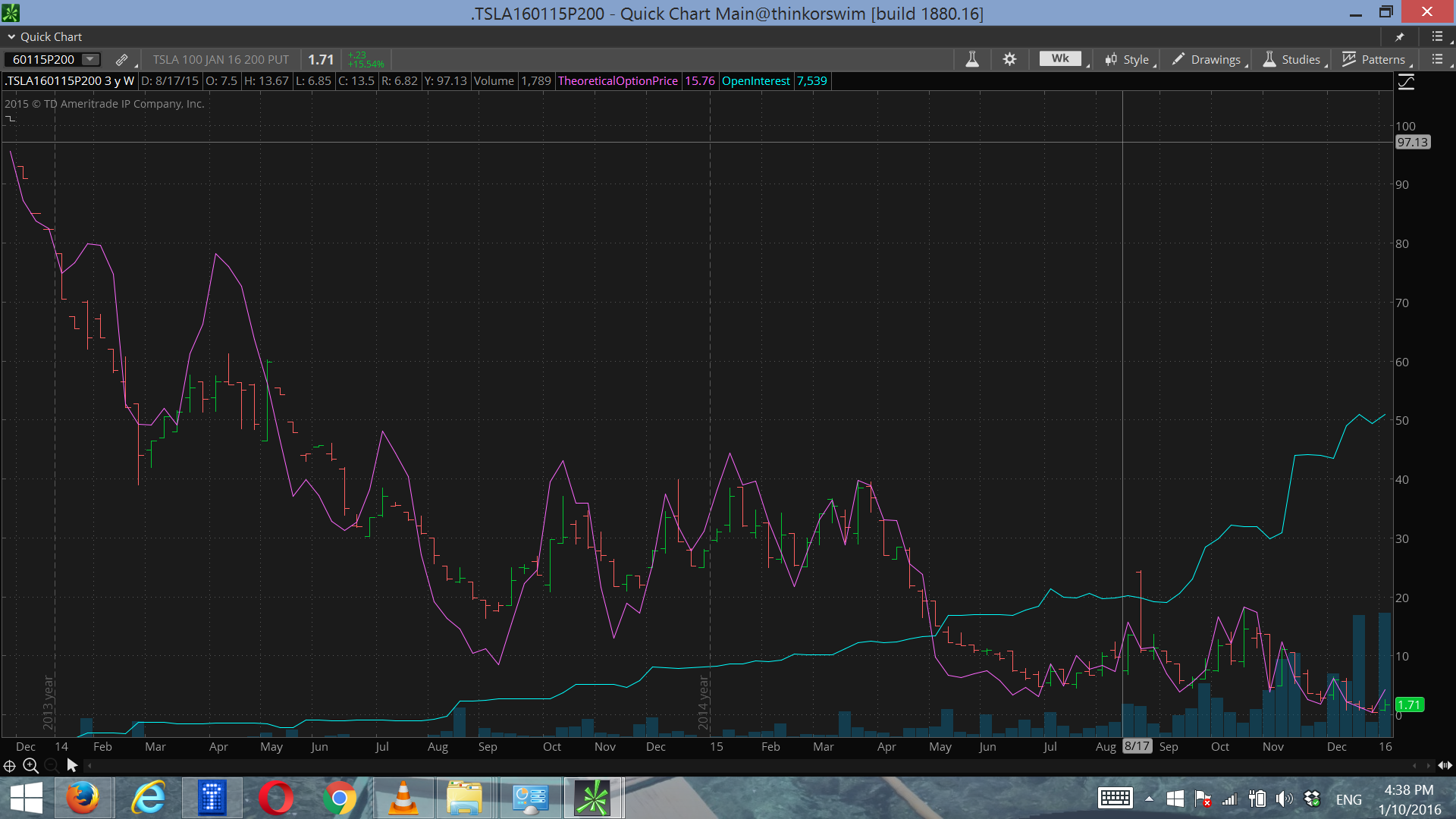Viewport: 1456px width, 819px height.
Task: Click the .TSLA160115P200 3 y W label
Action: point(69,80)
